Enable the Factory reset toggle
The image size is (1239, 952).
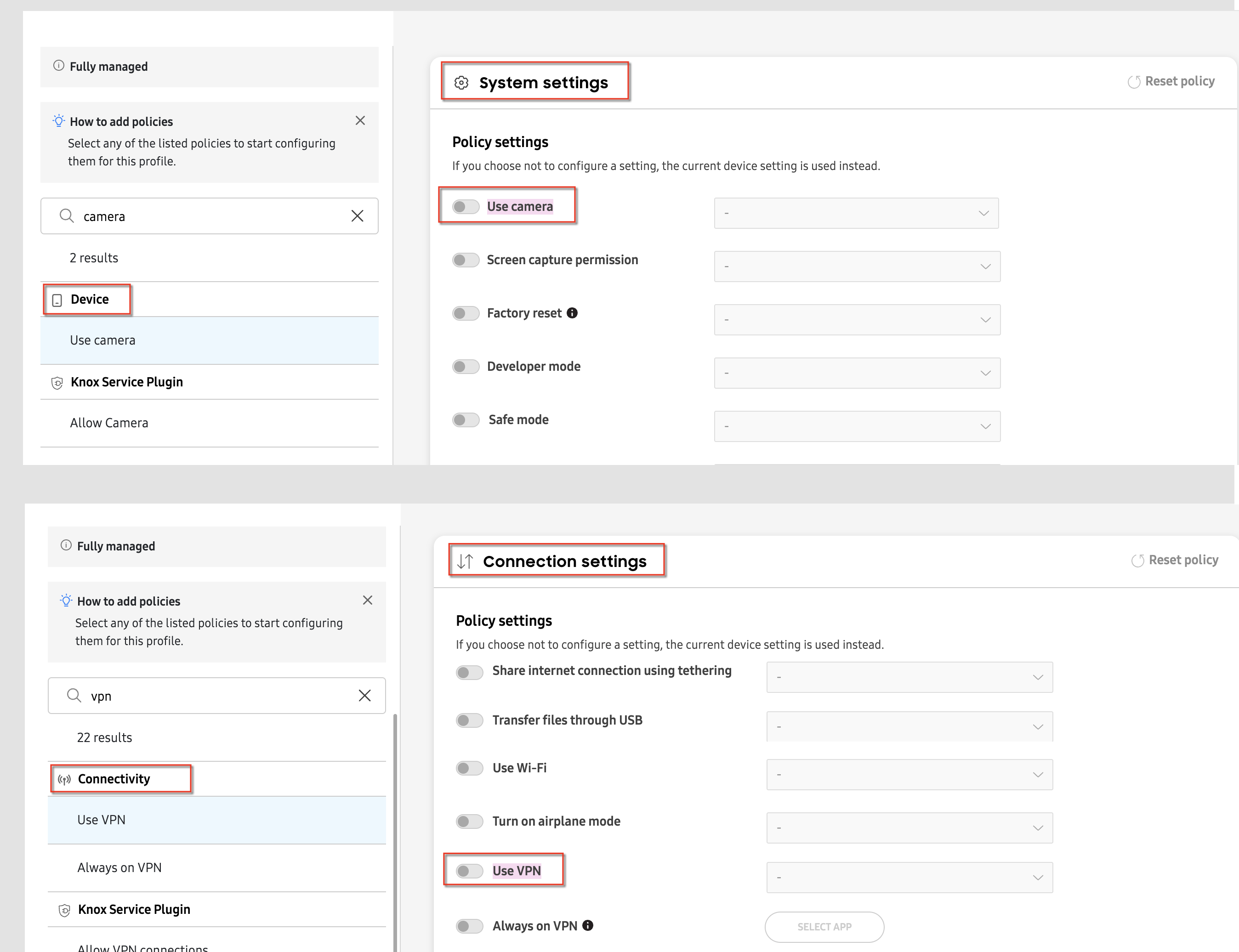466,313
